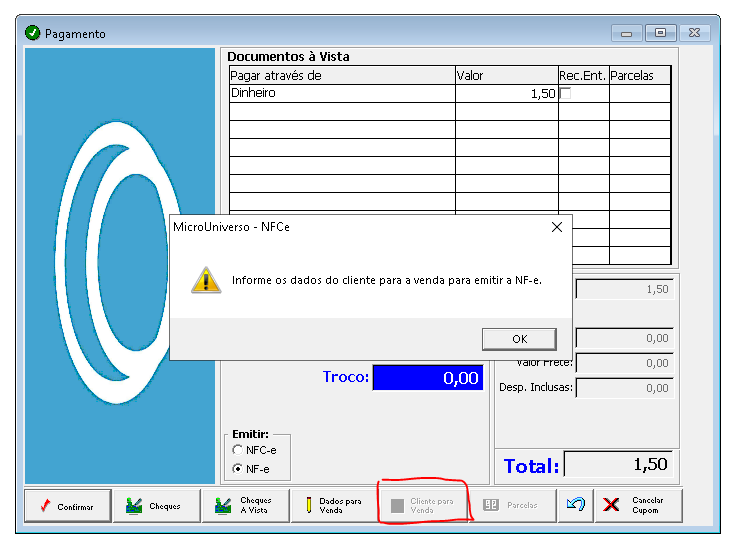The image size is (735, 548).
Task: Close the MicroUniverso NFCe dialog with X
Action: tap(557, 227)
